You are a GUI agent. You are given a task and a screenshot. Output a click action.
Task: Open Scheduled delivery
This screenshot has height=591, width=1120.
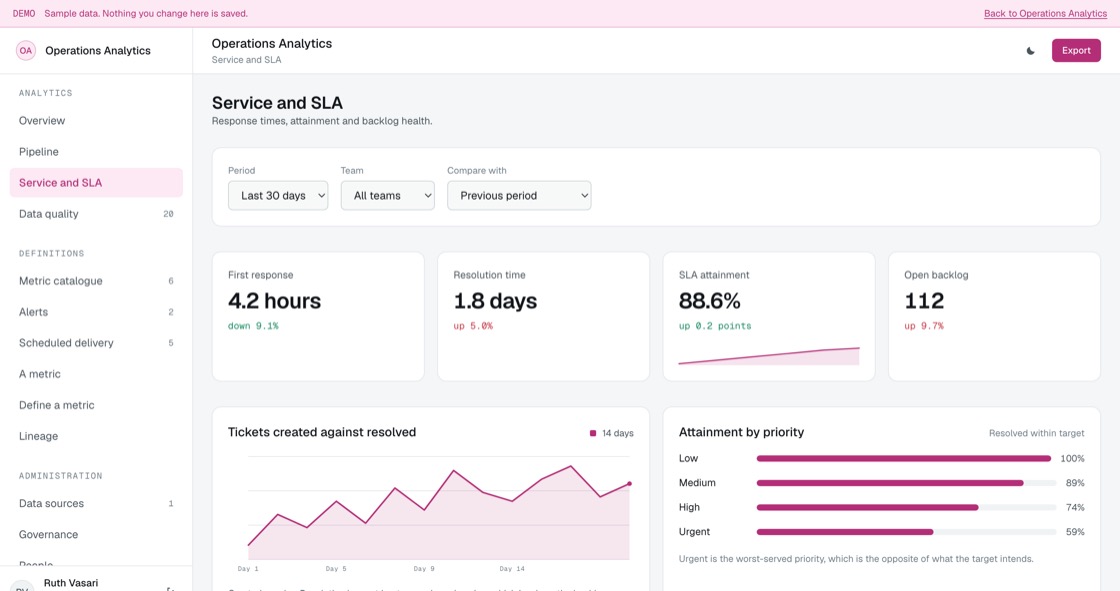96,343
